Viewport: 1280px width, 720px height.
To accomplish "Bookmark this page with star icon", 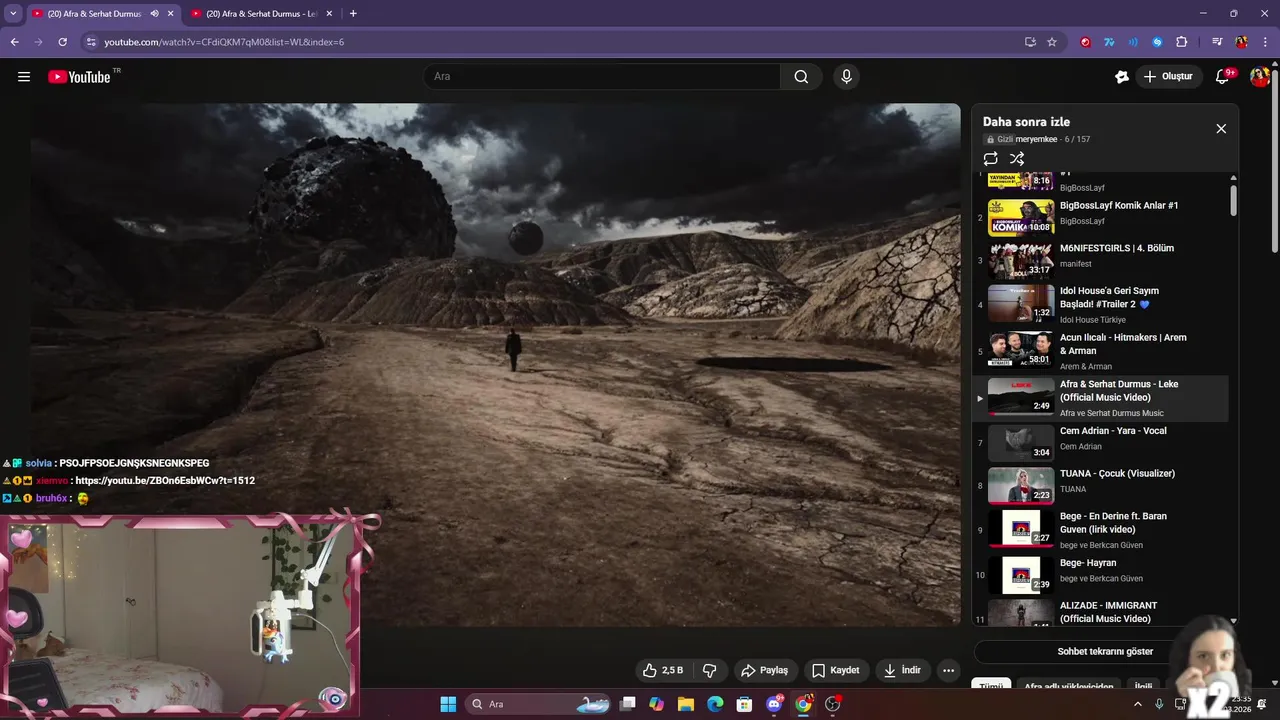I will pyautogui.click(x=1052, y=42).
